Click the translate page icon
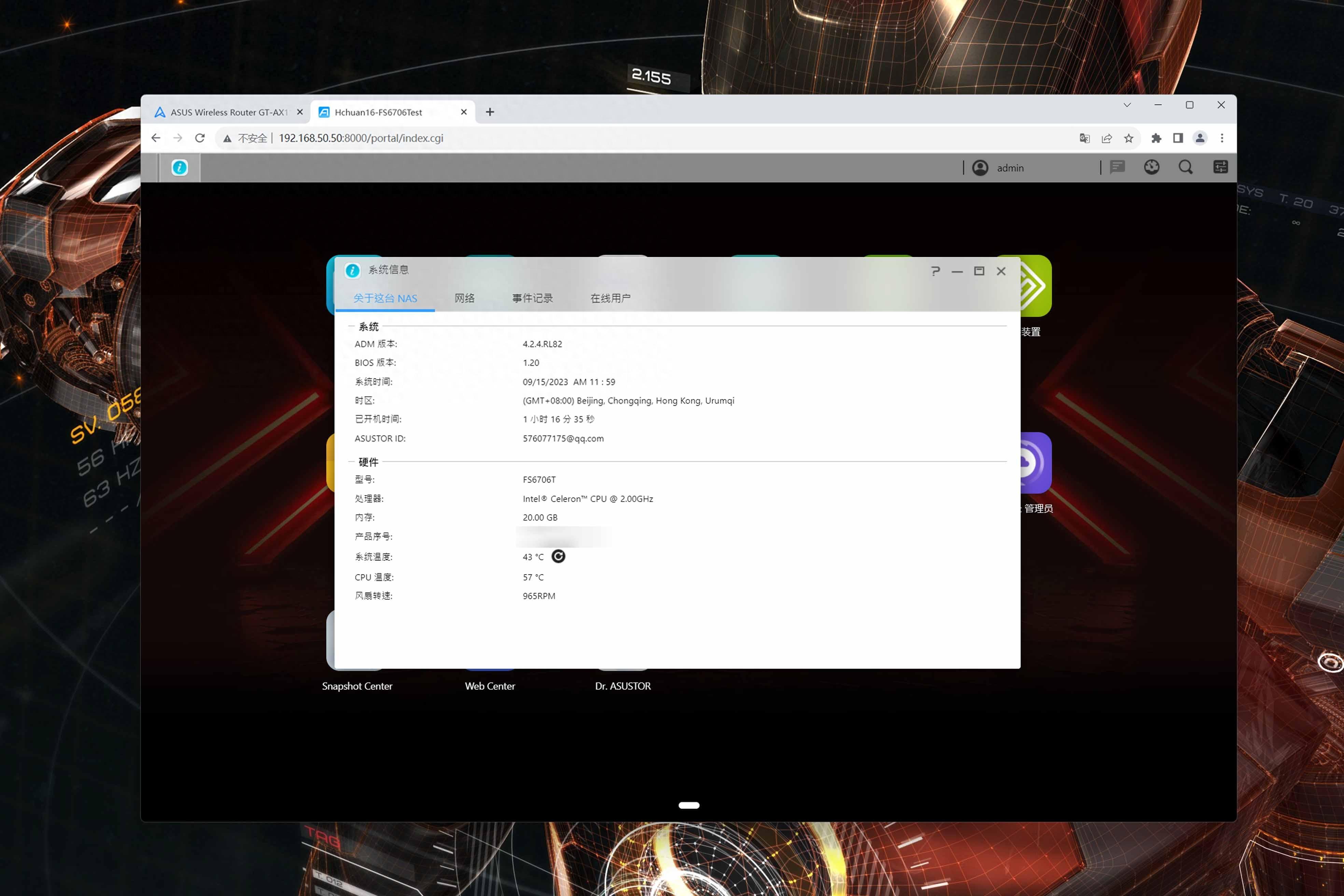Image resolution: width=1344 pixels, height=896 pixels. 1084,138
